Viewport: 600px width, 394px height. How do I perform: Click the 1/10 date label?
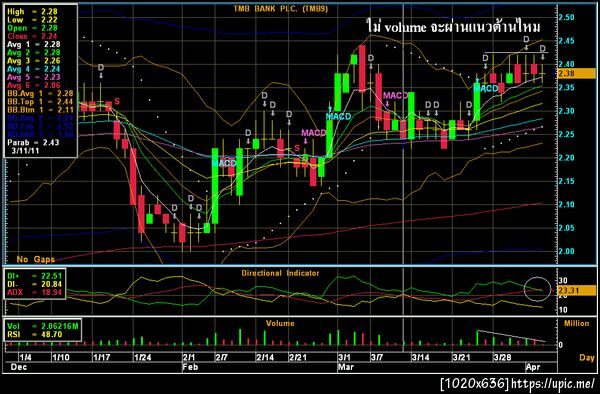[x=61, y=358]
